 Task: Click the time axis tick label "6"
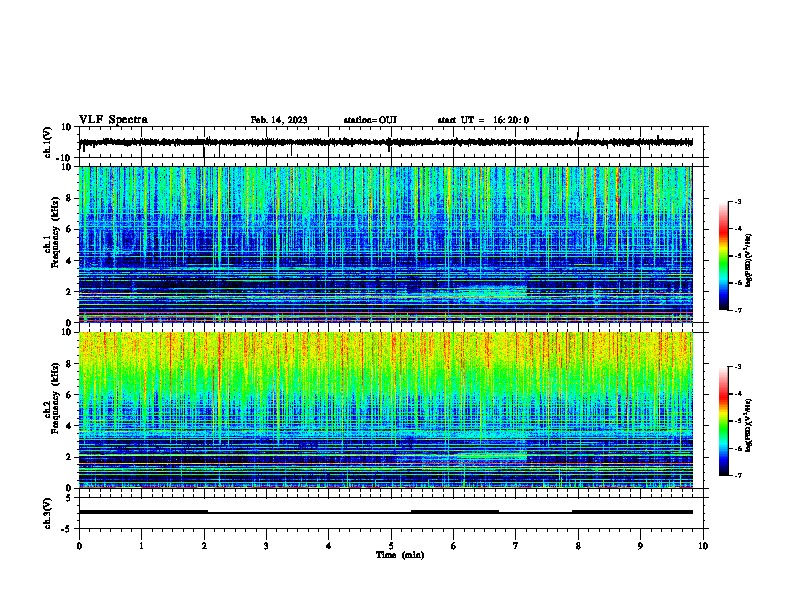[x=454, y=546]
